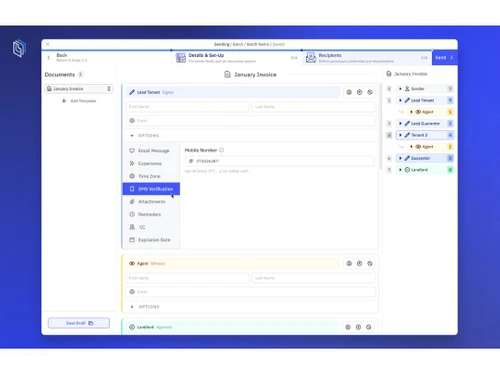Click the approver icon in Landlord header
The width and height of the screenshot is (500, 375).
coord(132,327)
